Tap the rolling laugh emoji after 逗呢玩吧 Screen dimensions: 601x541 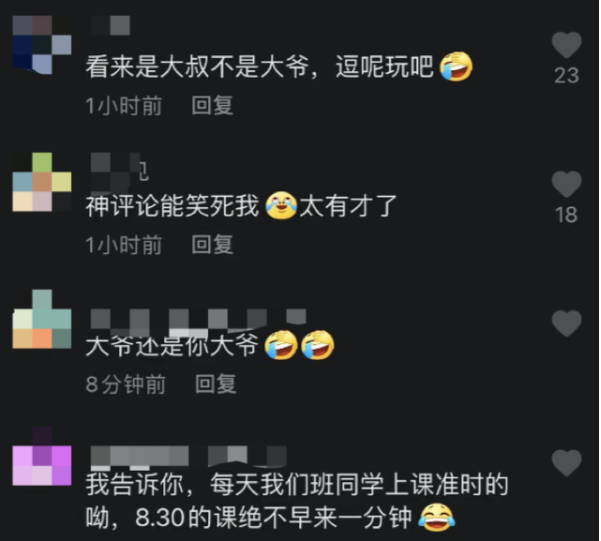pos(456,66)
